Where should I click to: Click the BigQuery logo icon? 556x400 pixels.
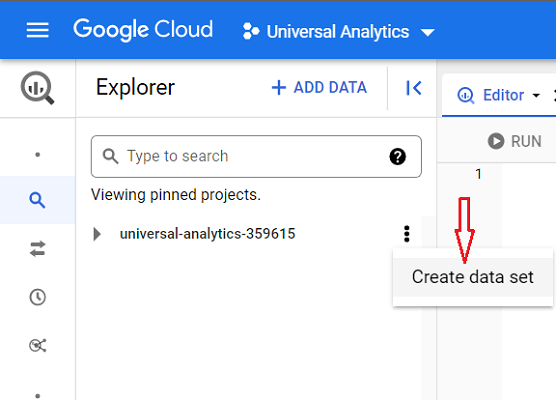tap(37, 88)
